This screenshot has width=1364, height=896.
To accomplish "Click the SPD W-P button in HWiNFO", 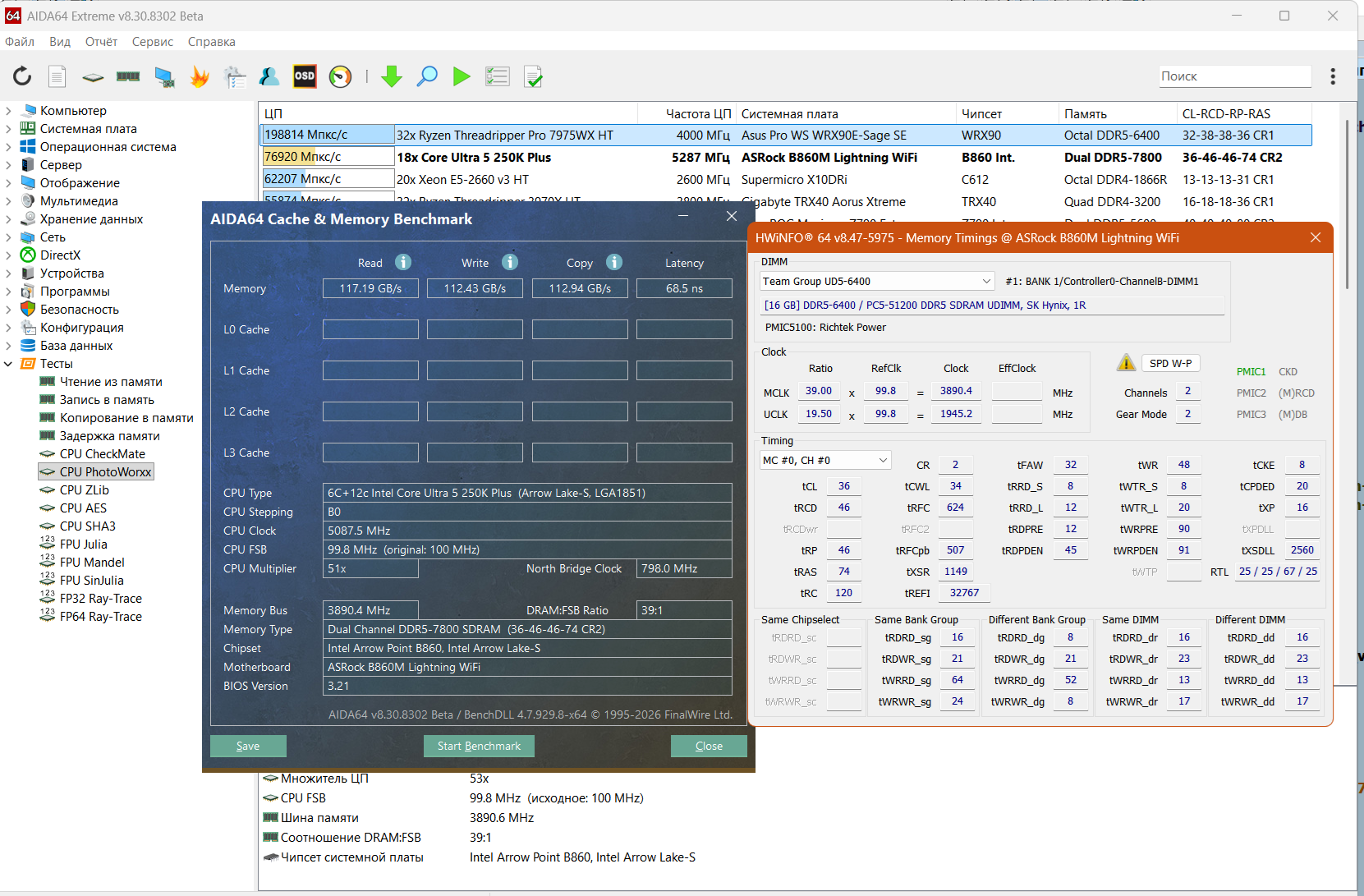I will coord(1170,363).
